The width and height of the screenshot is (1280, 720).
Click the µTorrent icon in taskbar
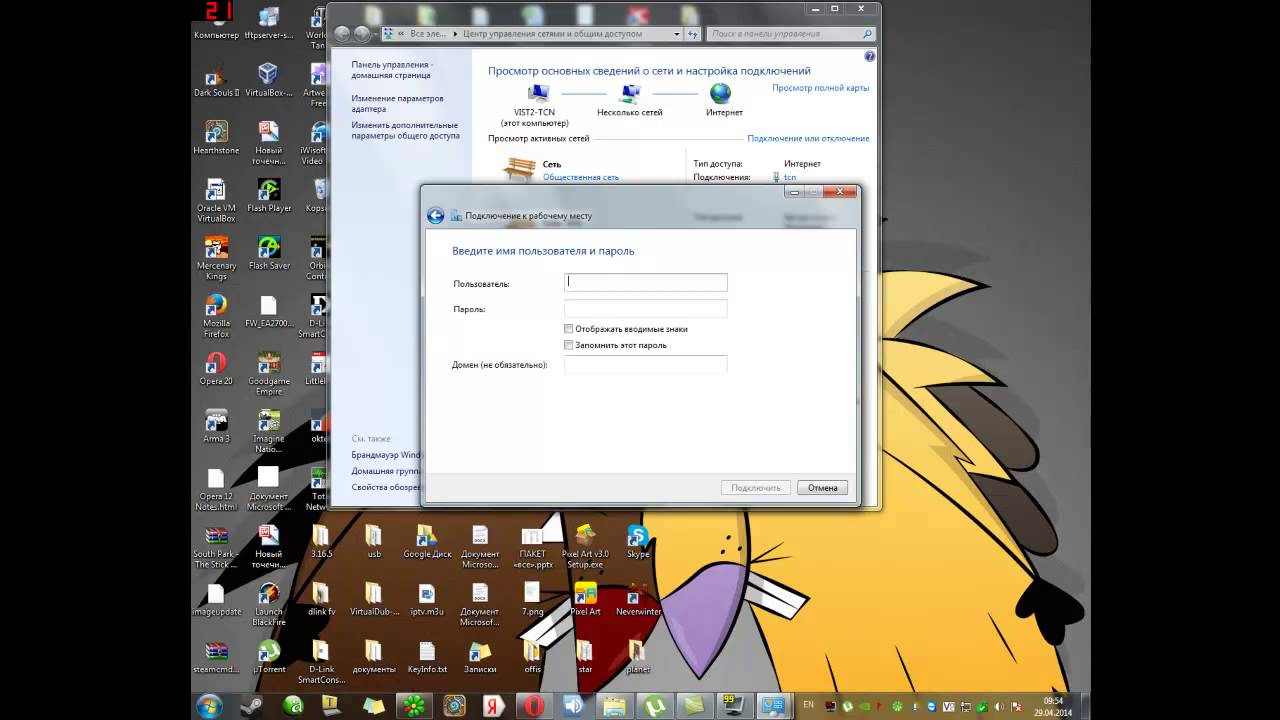[654, 706]
